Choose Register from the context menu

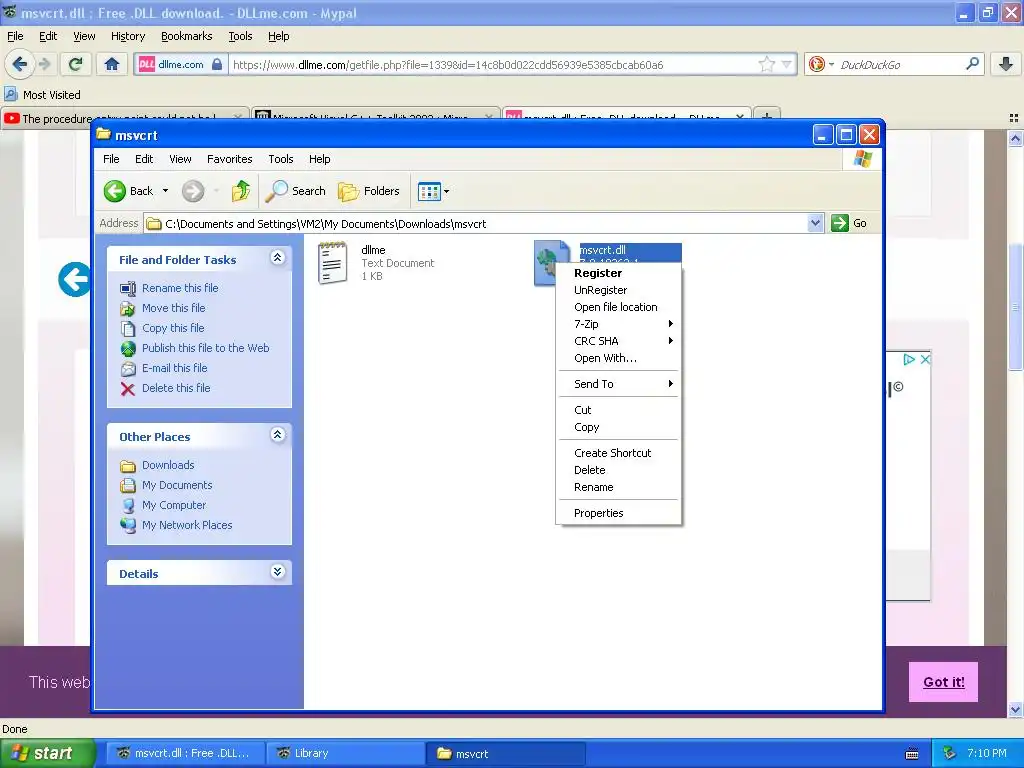click(618, 273)
